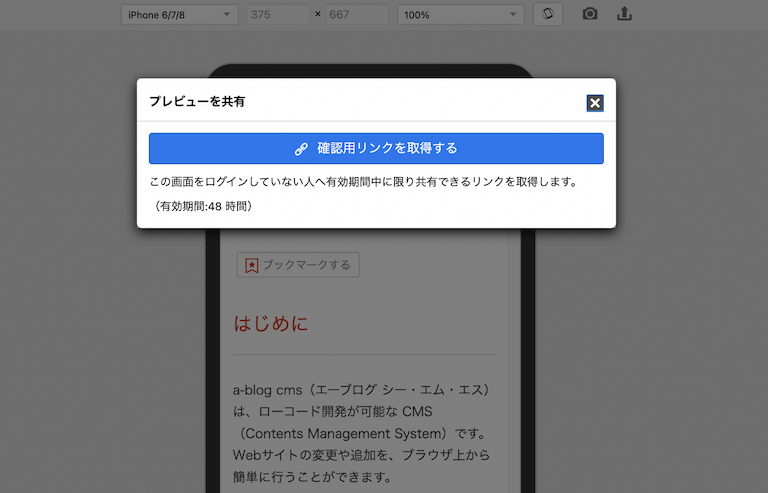The height and width of the screenshot is (493, 768).
Task: Click the はじめに heading
Action: pos(270,324)
